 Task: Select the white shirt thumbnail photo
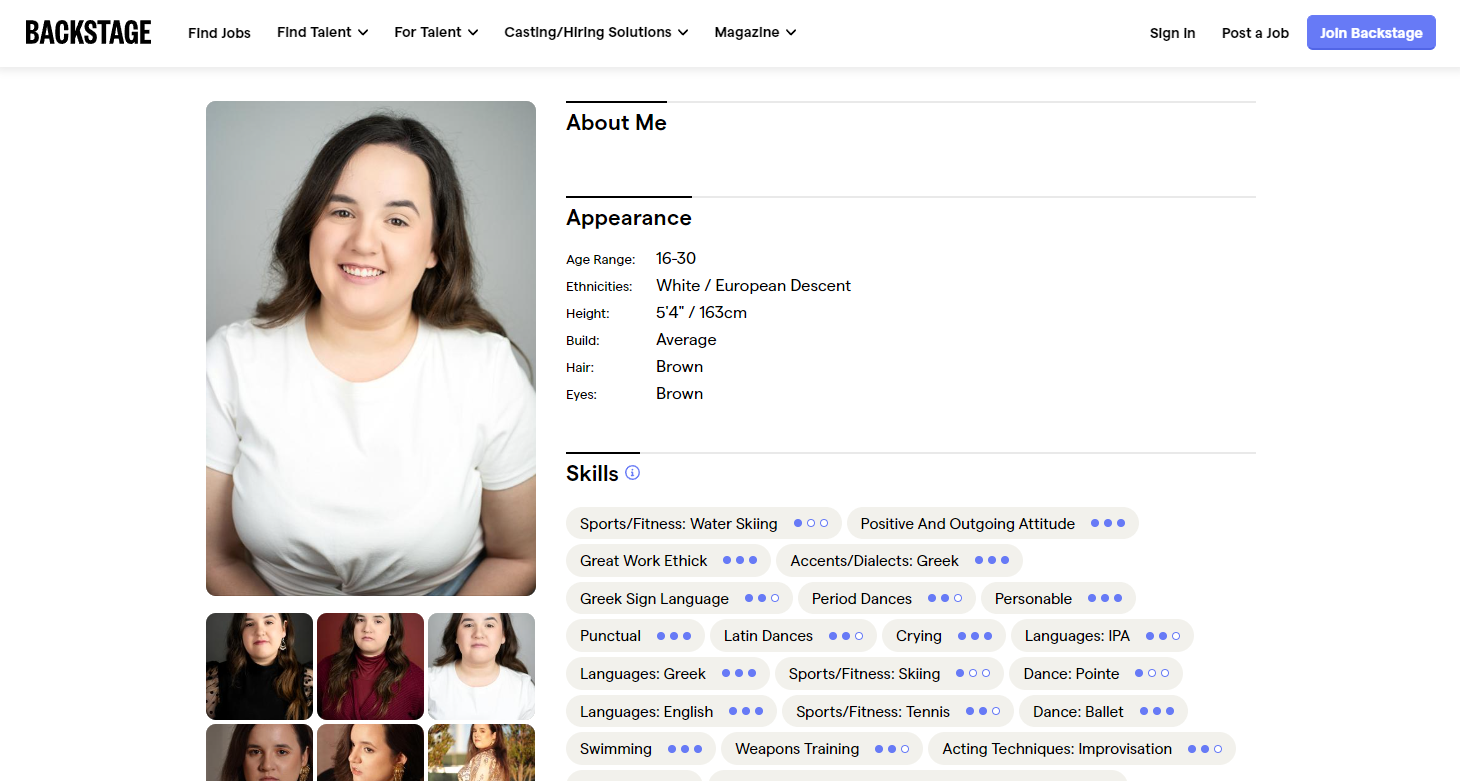click(481, 666)
